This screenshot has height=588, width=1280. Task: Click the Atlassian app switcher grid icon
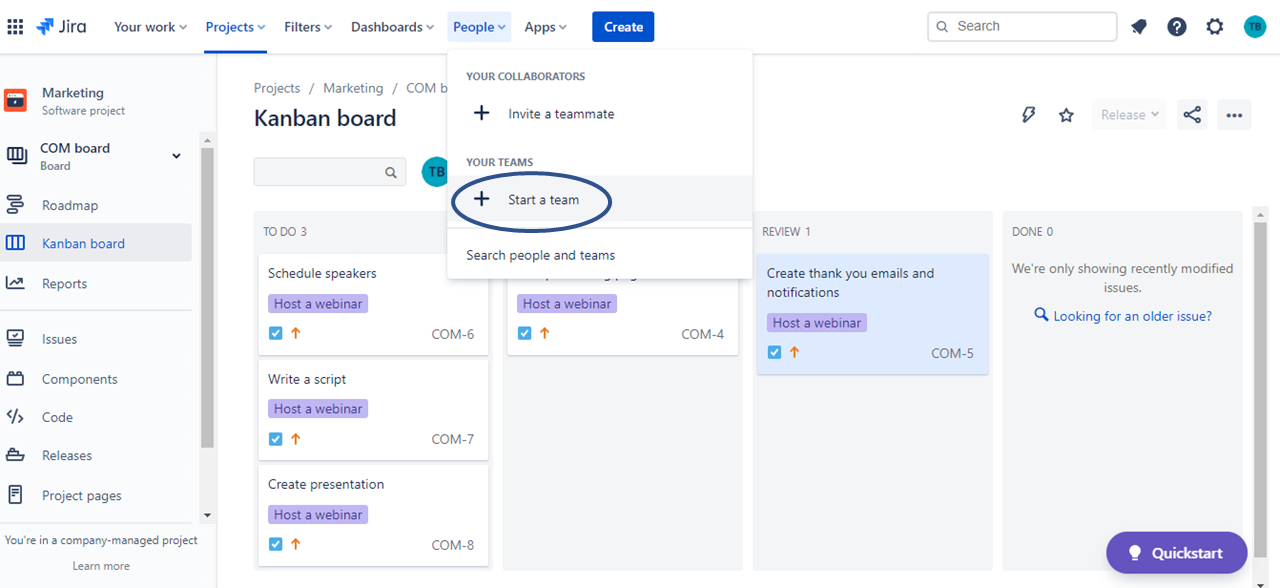pos(15,26)
